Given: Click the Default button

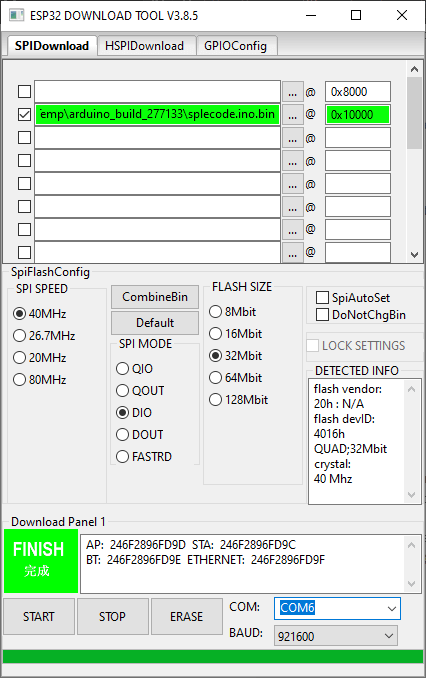Looking at the screenshot, I should (x=155, y=323).
